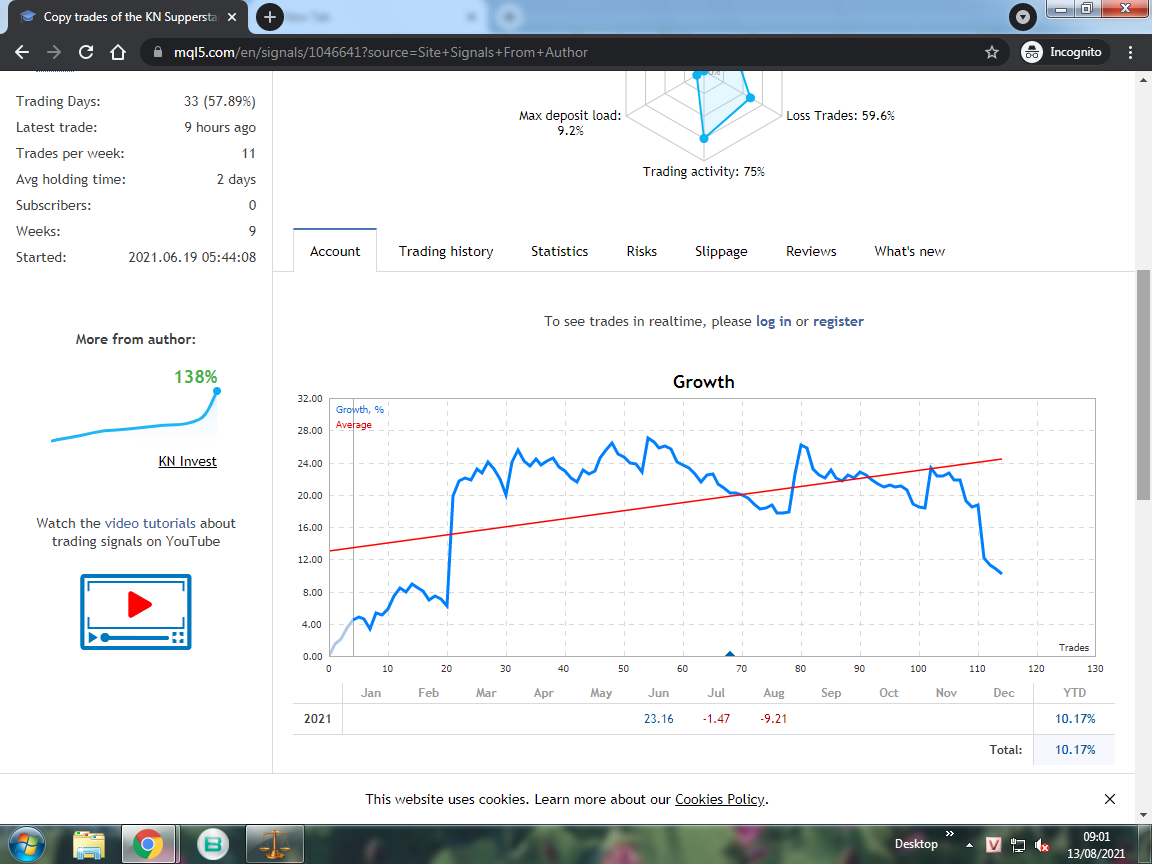Click the 'Growth, %' chart legend
1152x864 pixels.
pos(359,409)
